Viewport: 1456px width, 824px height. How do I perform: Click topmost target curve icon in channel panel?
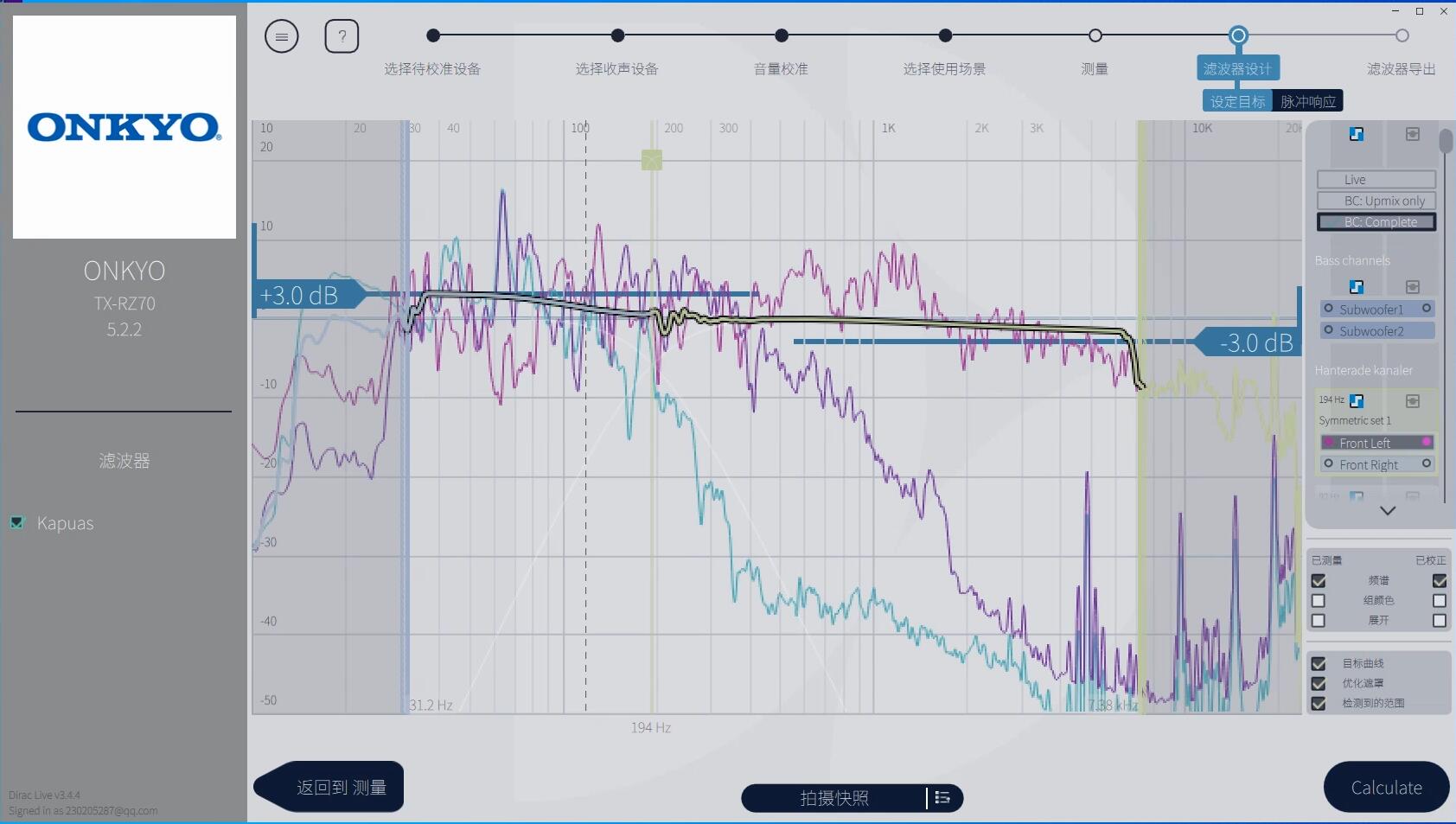coord(1357,134)
